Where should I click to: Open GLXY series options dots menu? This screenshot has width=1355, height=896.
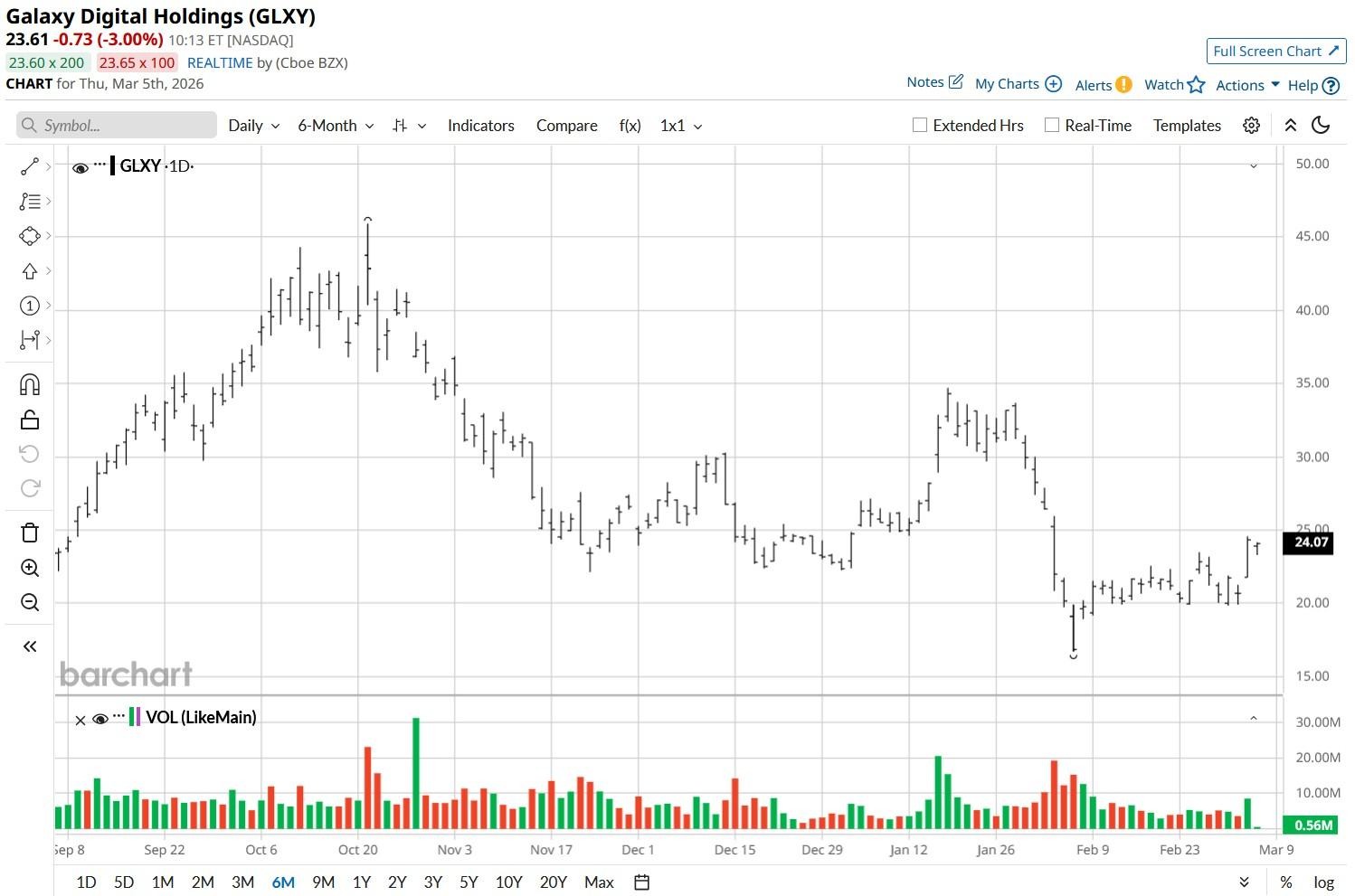pyautogui.click(x=99, y=165)
